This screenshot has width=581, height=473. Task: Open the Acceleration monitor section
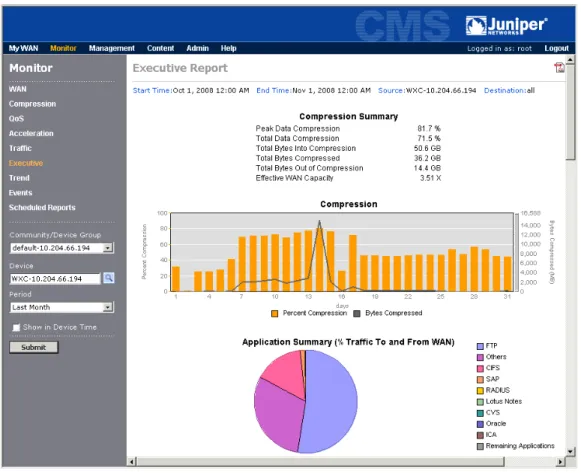click(31, 133)
